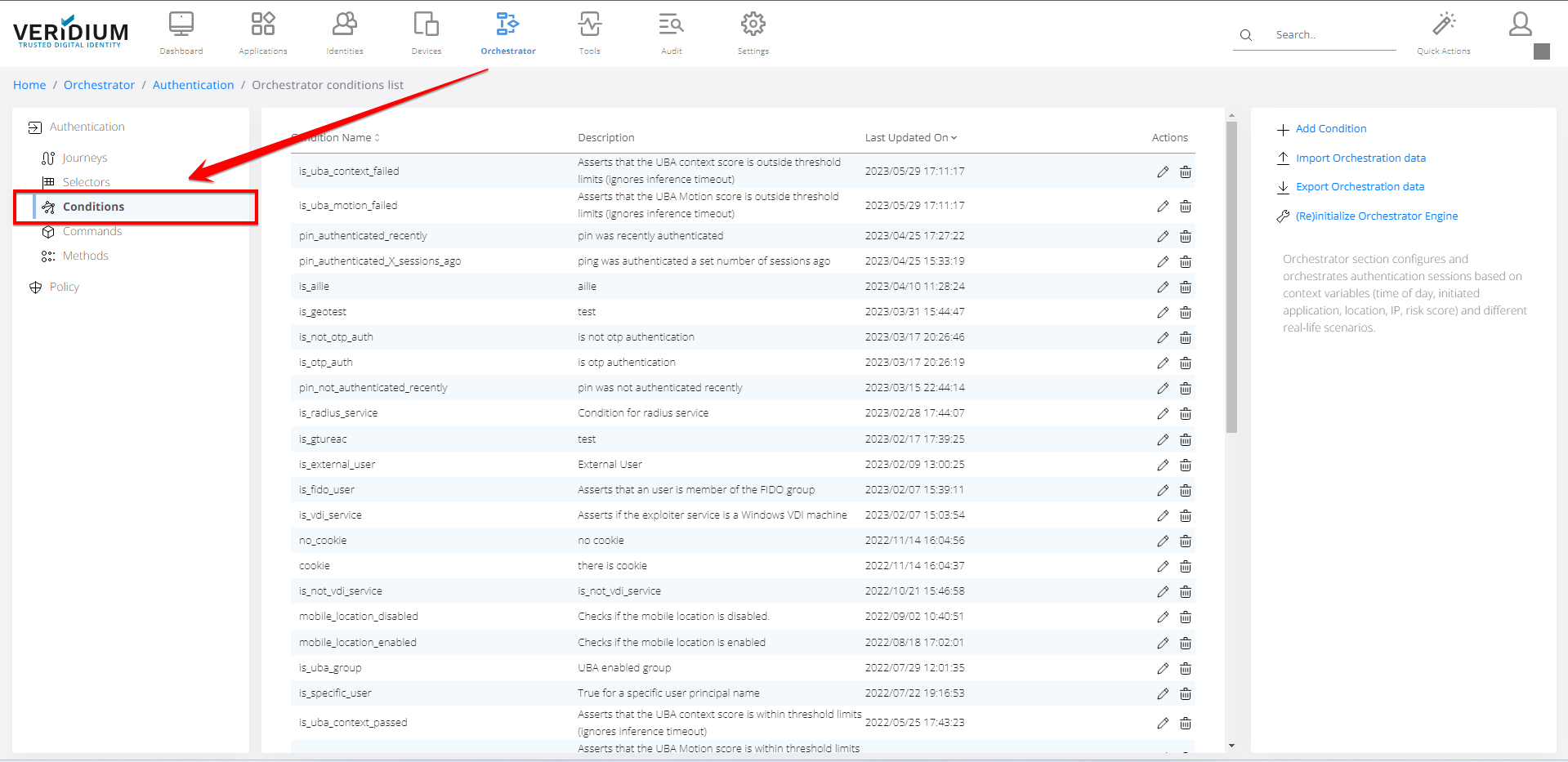Click the Quick Actions magic wand icon
The height and width of the screenshot is (762, 1568).
pyautogui.click(x=1443, y=25)
